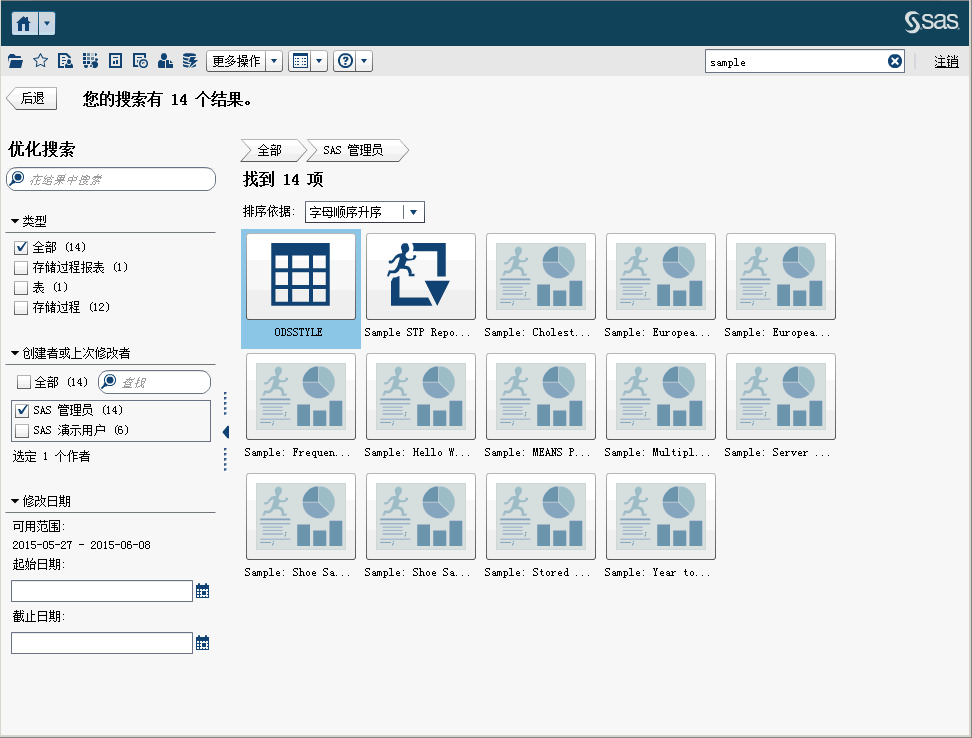Open the 更多操作 dropdown arrow

coord(275,61)
